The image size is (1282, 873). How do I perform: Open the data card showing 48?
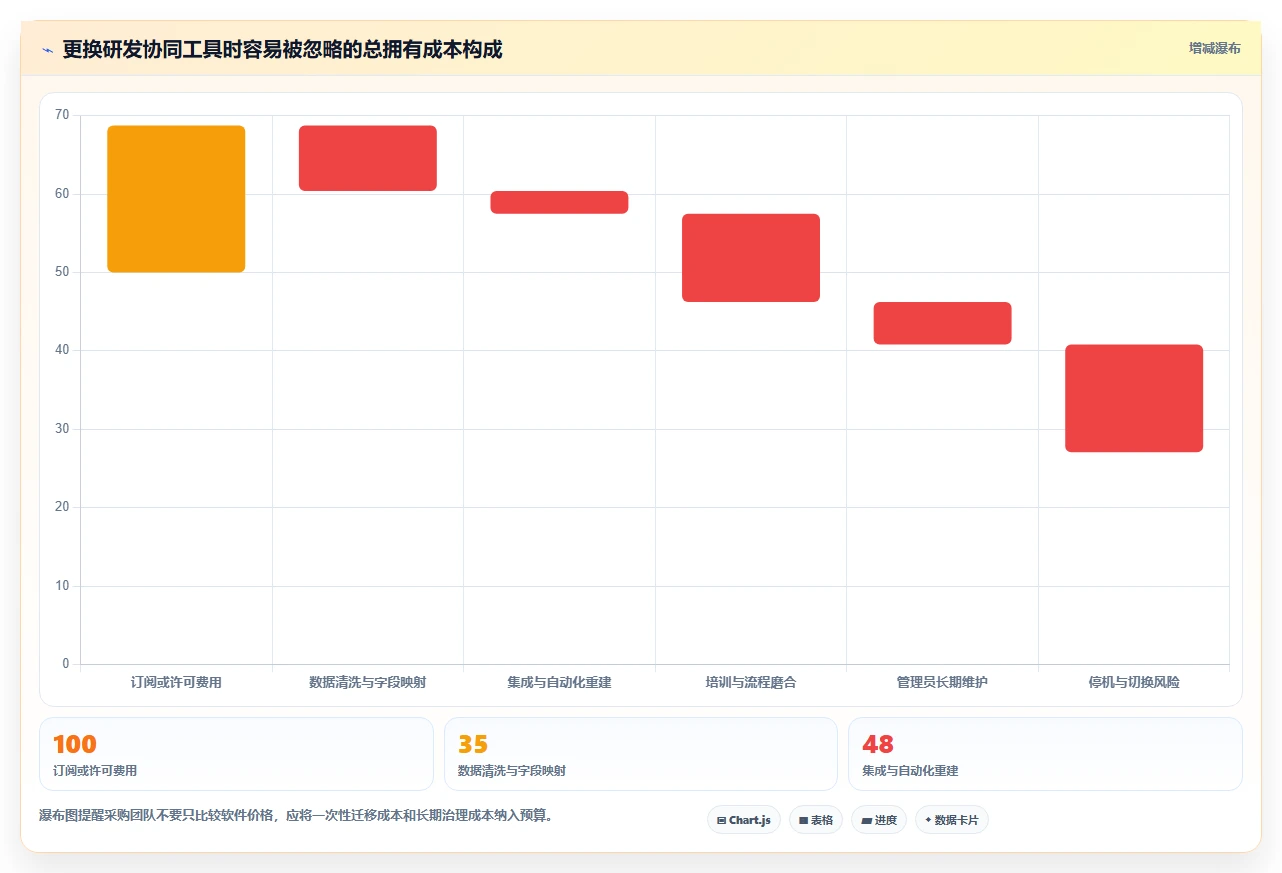(1045, 754)
